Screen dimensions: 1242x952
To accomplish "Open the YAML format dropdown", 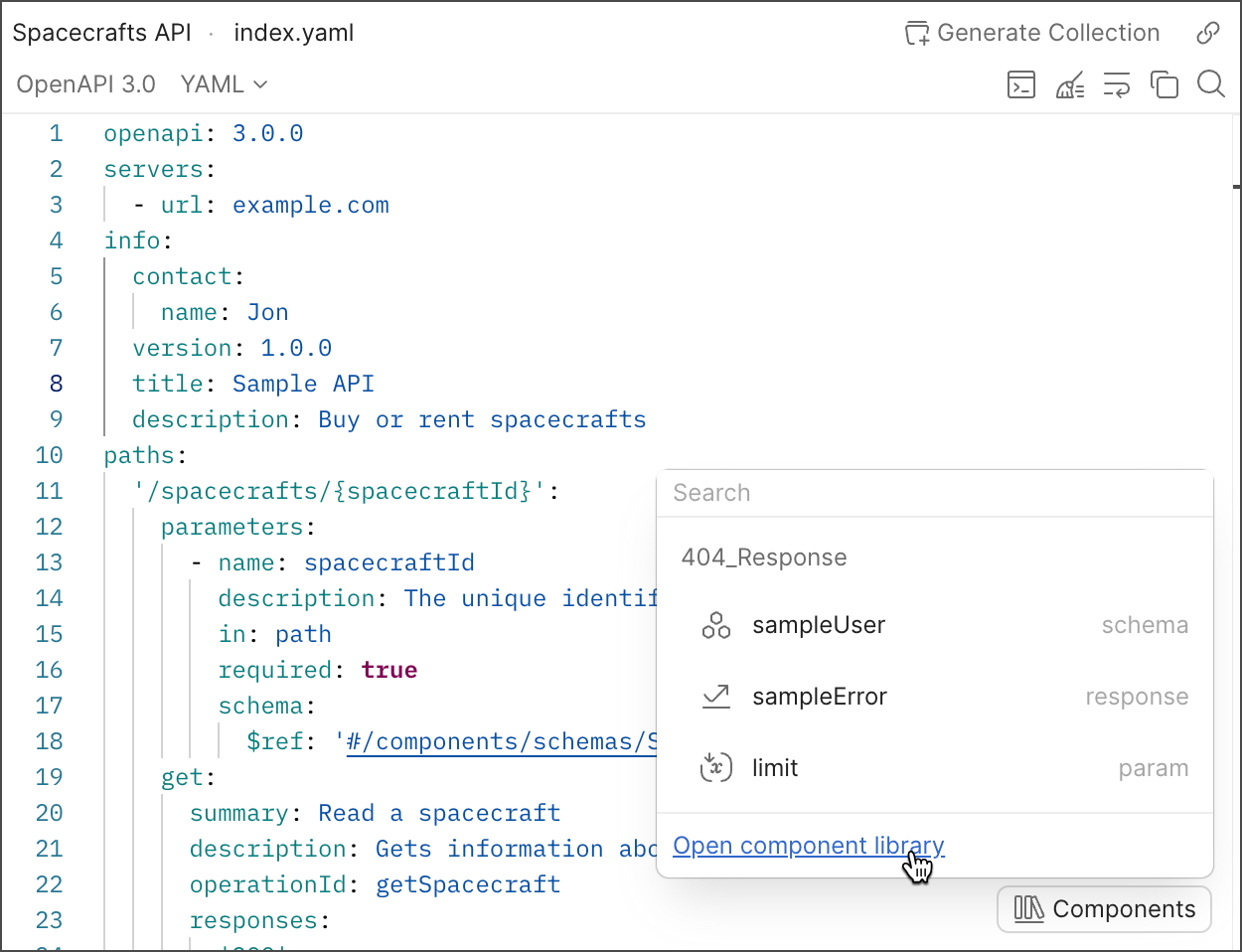I will (221, 84).
